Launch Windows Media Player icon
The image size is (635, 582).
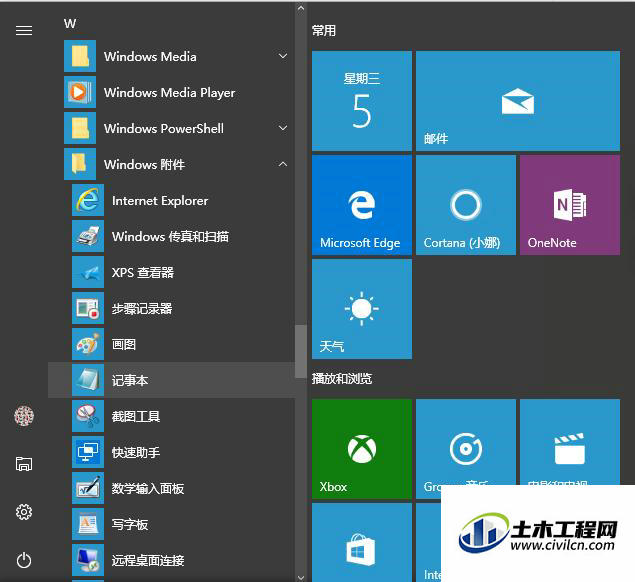tap(80, 92)
